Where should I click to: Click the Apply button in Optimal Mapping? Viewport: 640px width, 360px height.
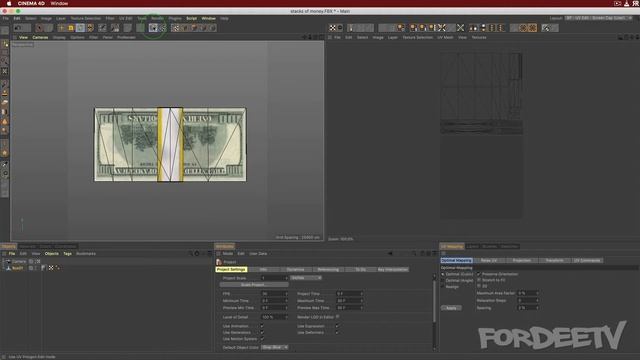tap(451, 308)
